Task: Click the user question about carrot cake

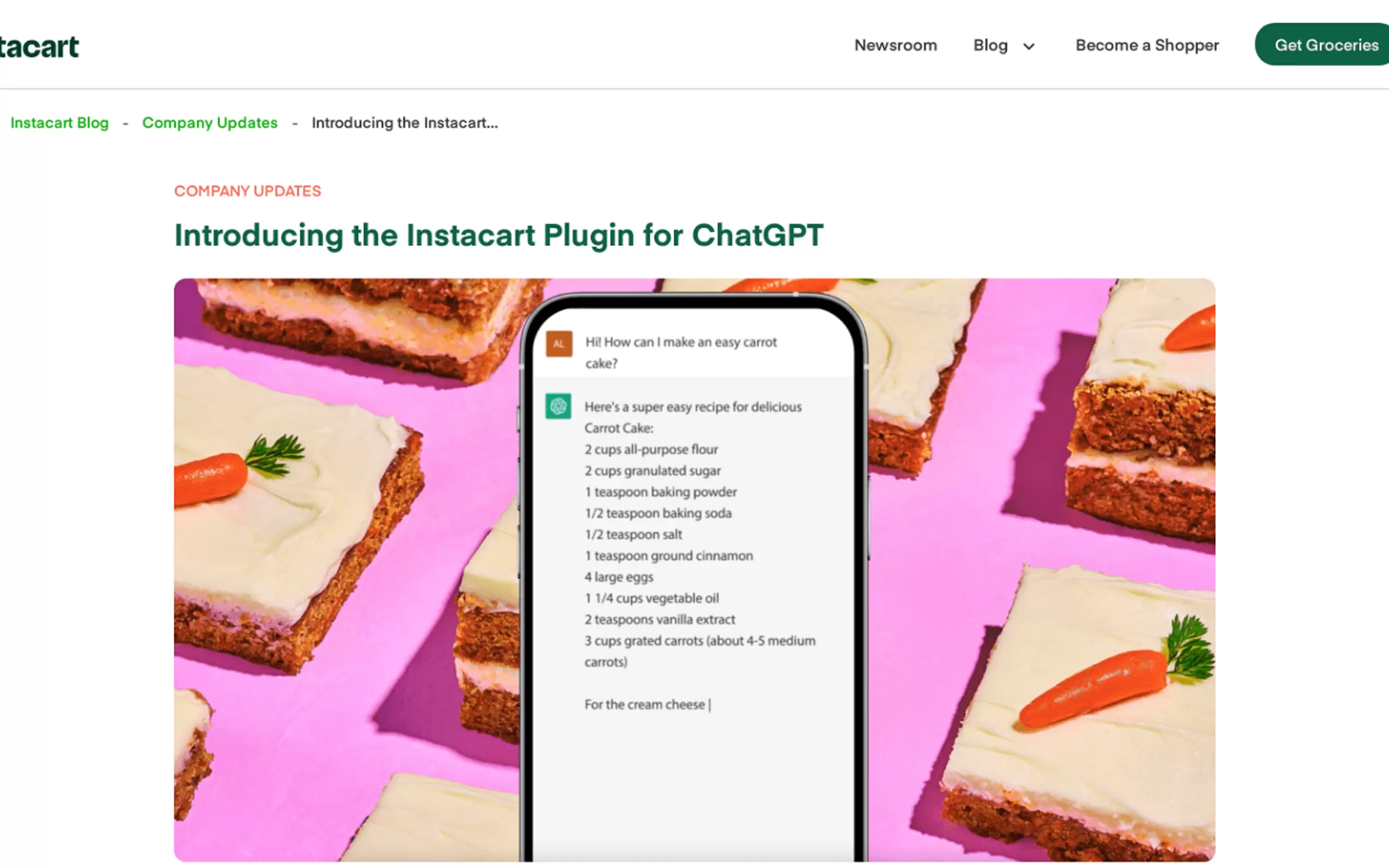Action: tap(681, 353)
